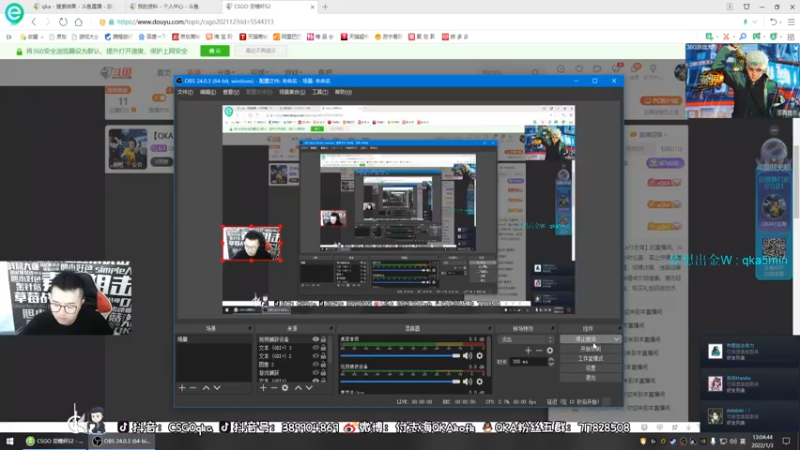The height and width of the screenshot is (450, 800).
Task: Switch to the 我的资料 个人中心 browser tab
Action: click(168, 7)
